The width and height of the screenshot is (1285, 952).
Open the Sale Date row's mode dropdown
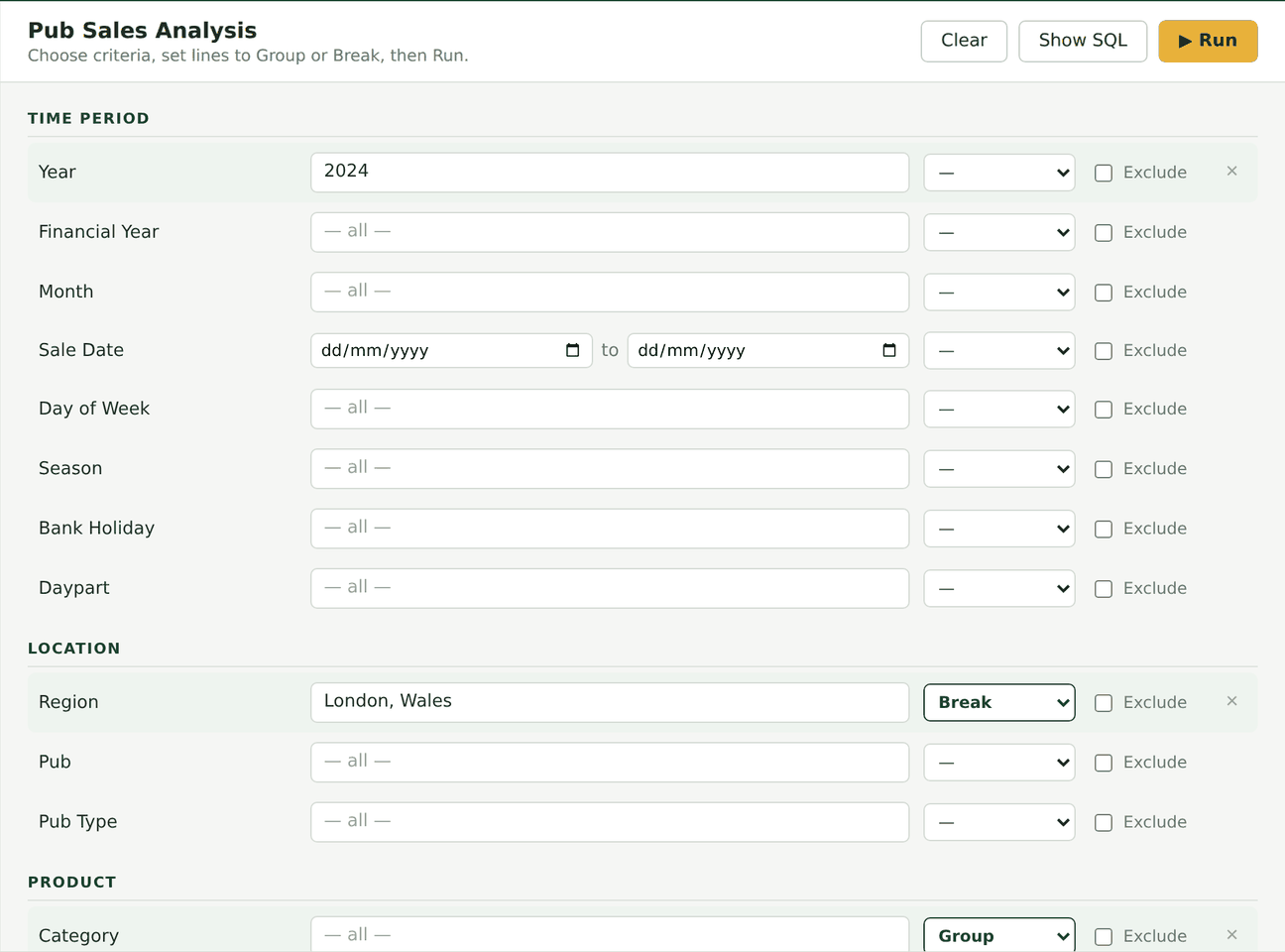pyautogui.click(x=999, y=351)
